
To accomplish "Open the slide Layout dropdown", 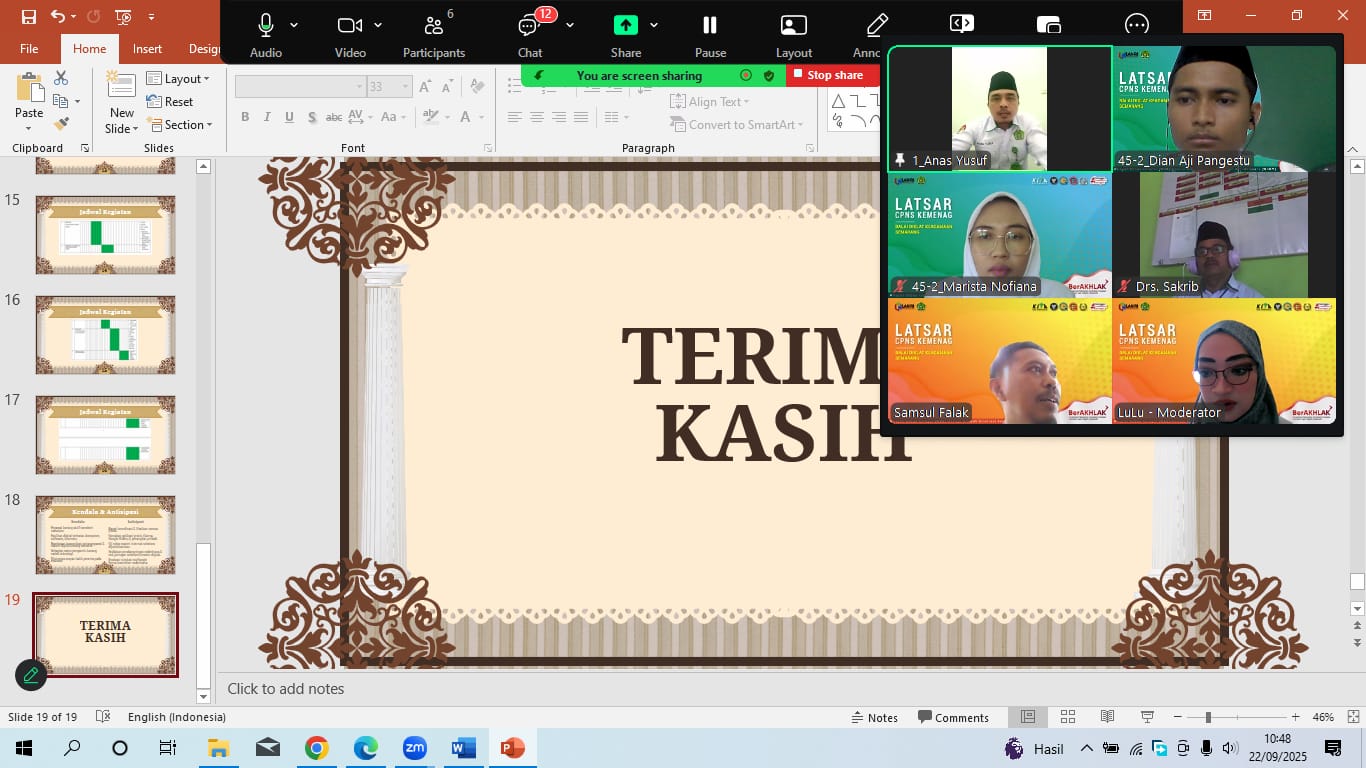I will (179, 79).
